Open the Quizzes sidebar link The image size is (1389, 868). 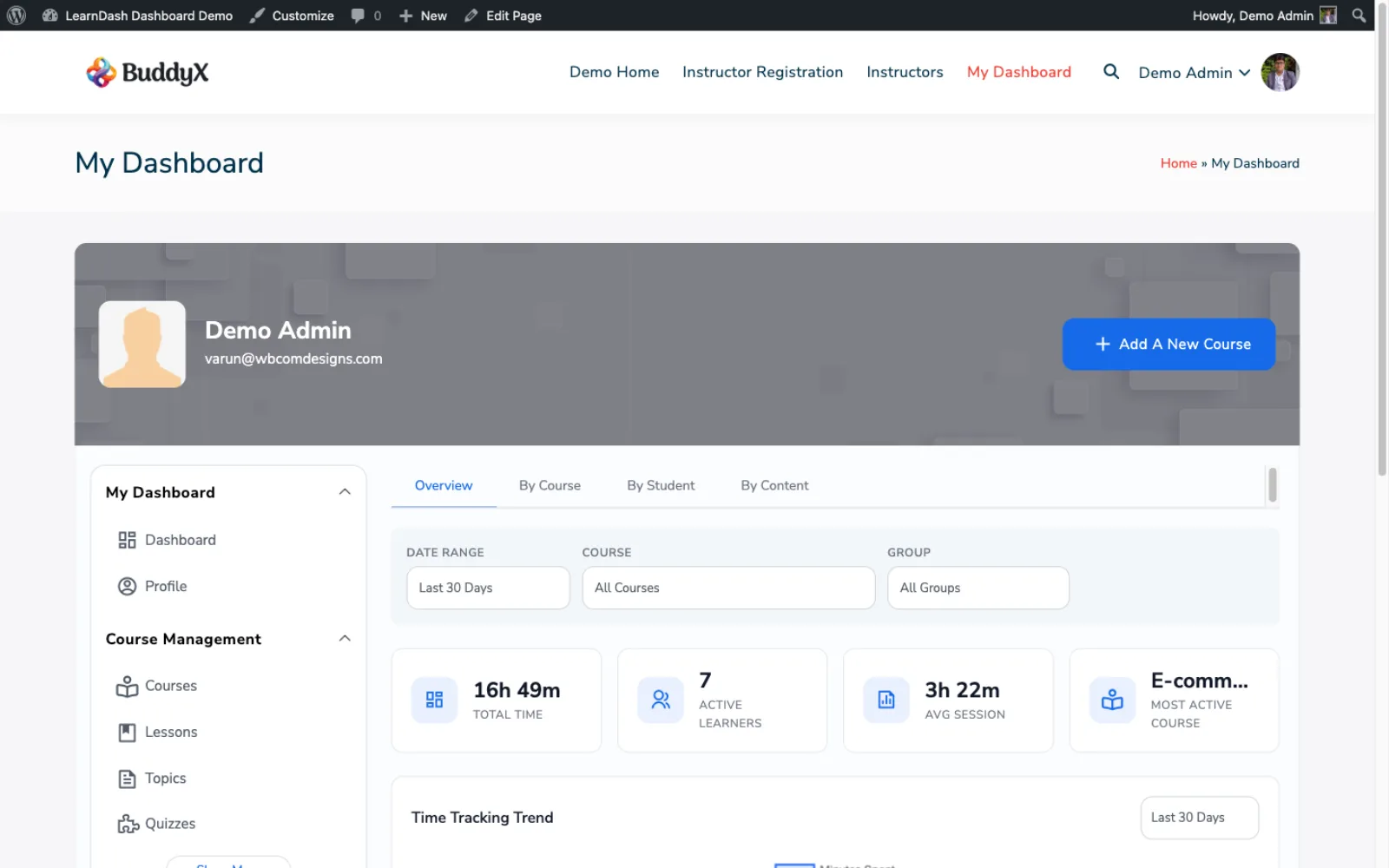170,824
